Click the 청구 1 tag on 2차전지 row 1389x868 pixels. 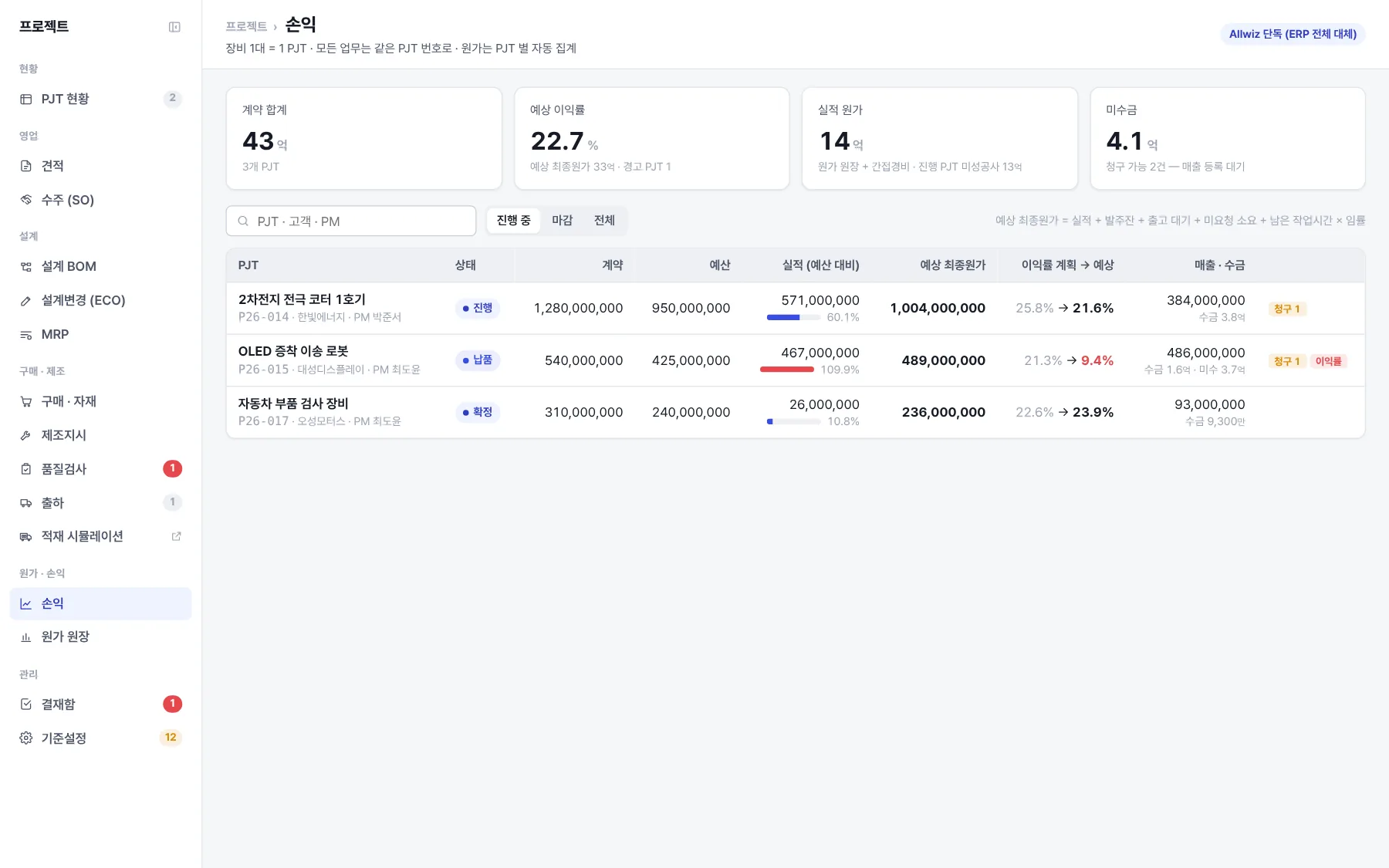[1286, 309]
